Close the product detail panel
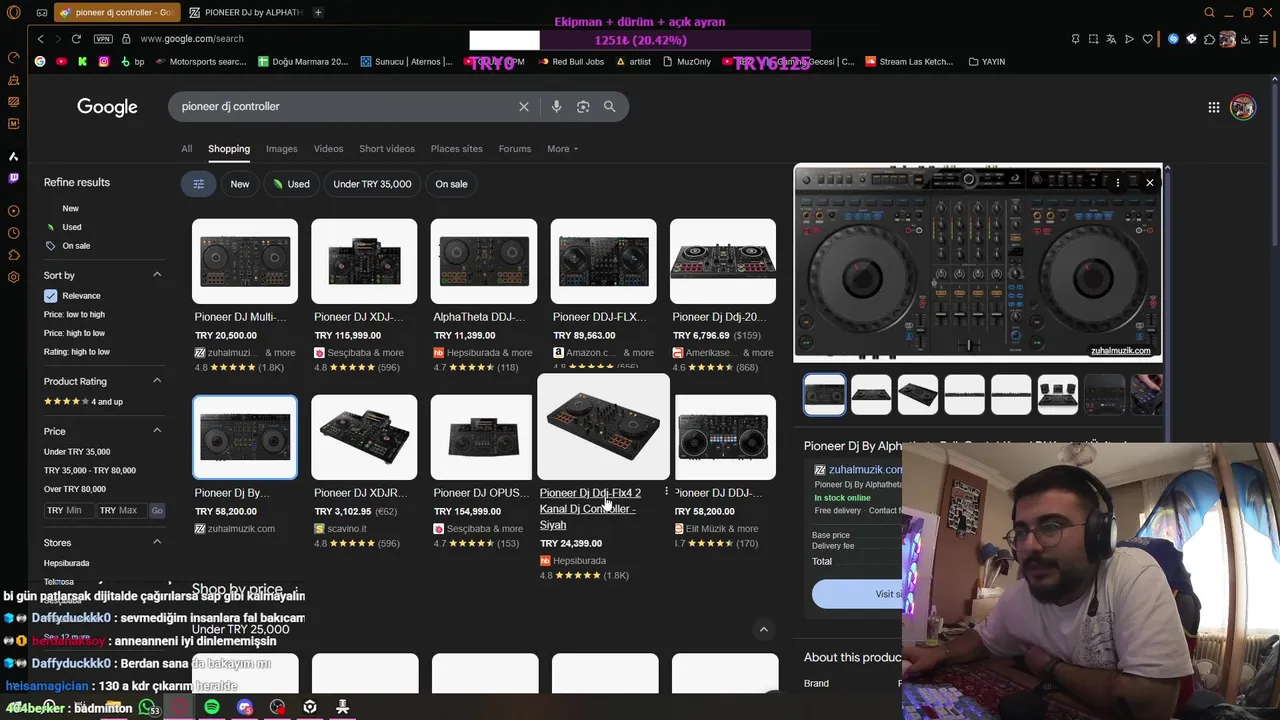This screenshot has width=1280, height=720. [x=1149, y=183]
